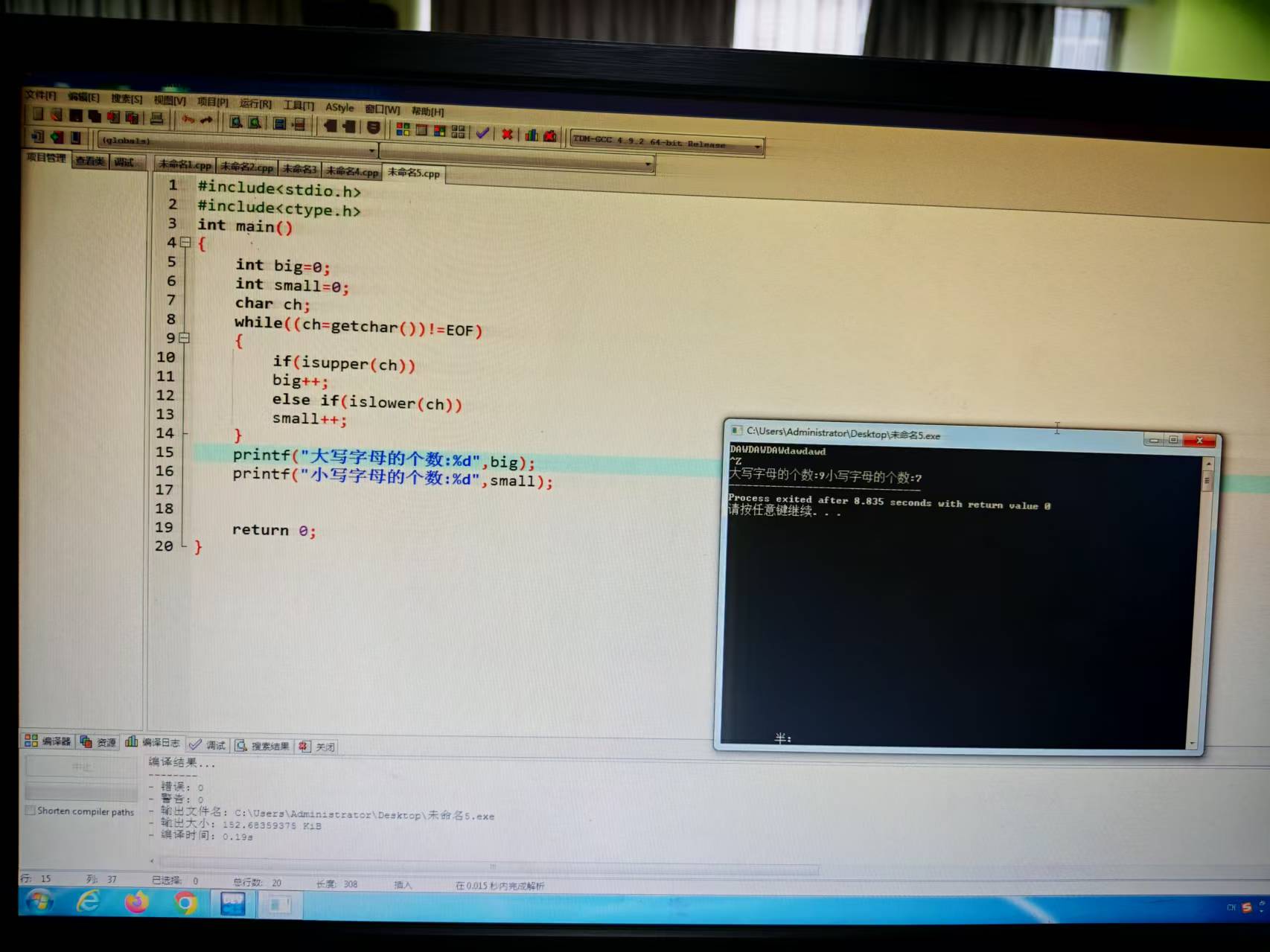Screen dimensions: 1270x952
Task: Save the current file with the Save icon
Action: (x=75, y=115)
